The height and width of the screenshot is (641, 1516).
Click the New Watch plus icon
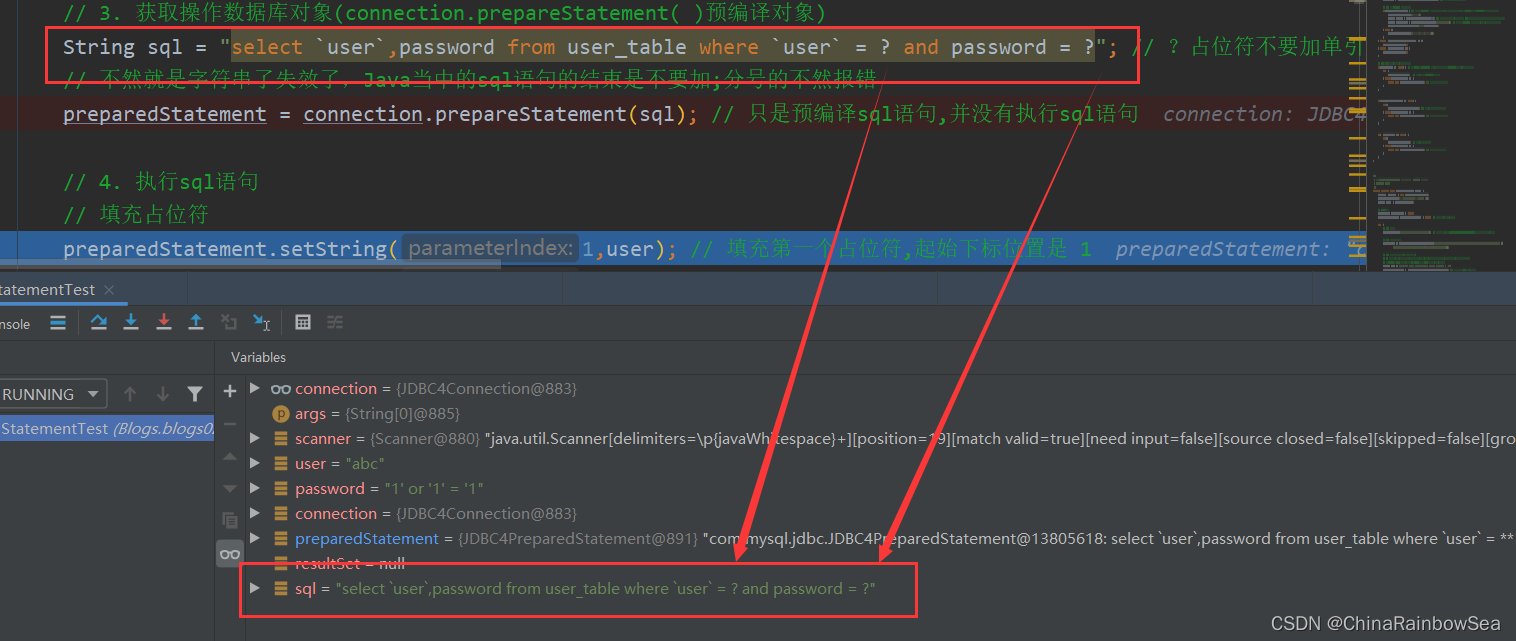(x=230, y=391)
